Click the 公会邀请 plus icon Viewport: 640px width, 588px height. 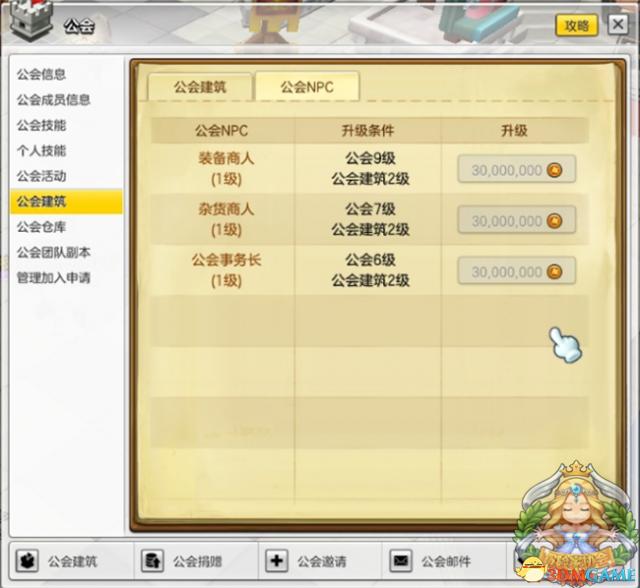276,561
